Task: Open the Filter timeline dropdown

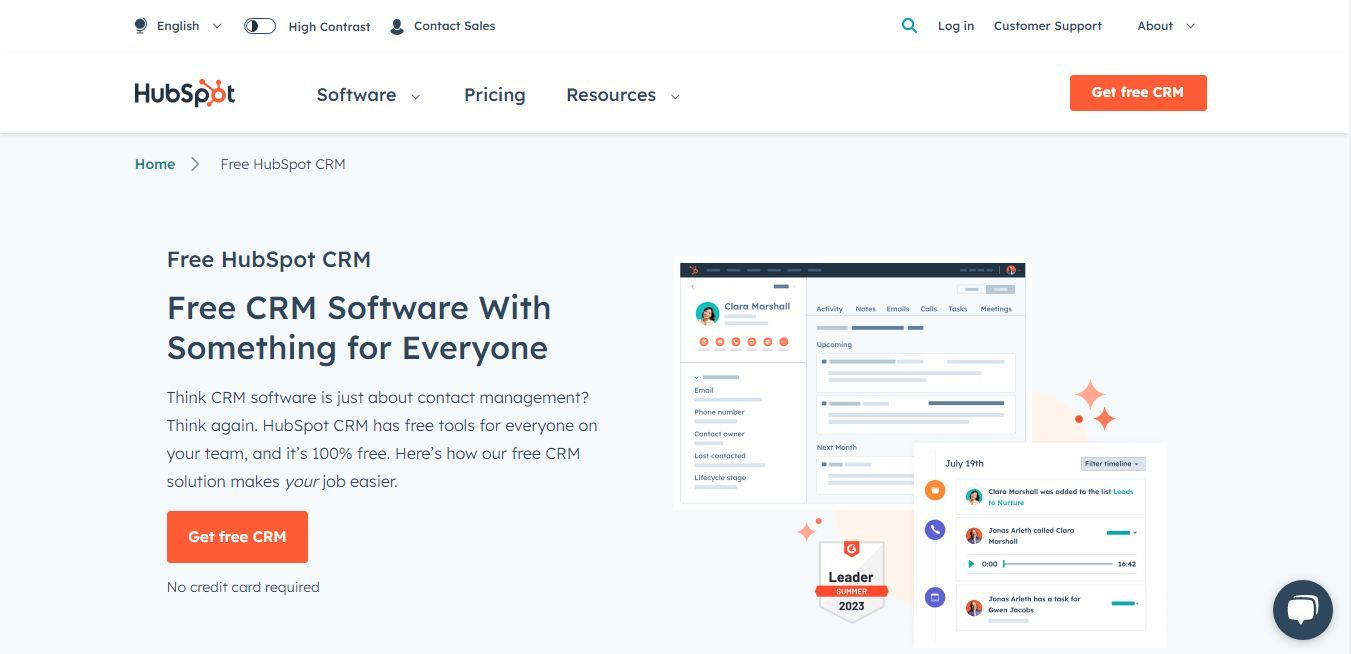Action: tap(1111, 463)
